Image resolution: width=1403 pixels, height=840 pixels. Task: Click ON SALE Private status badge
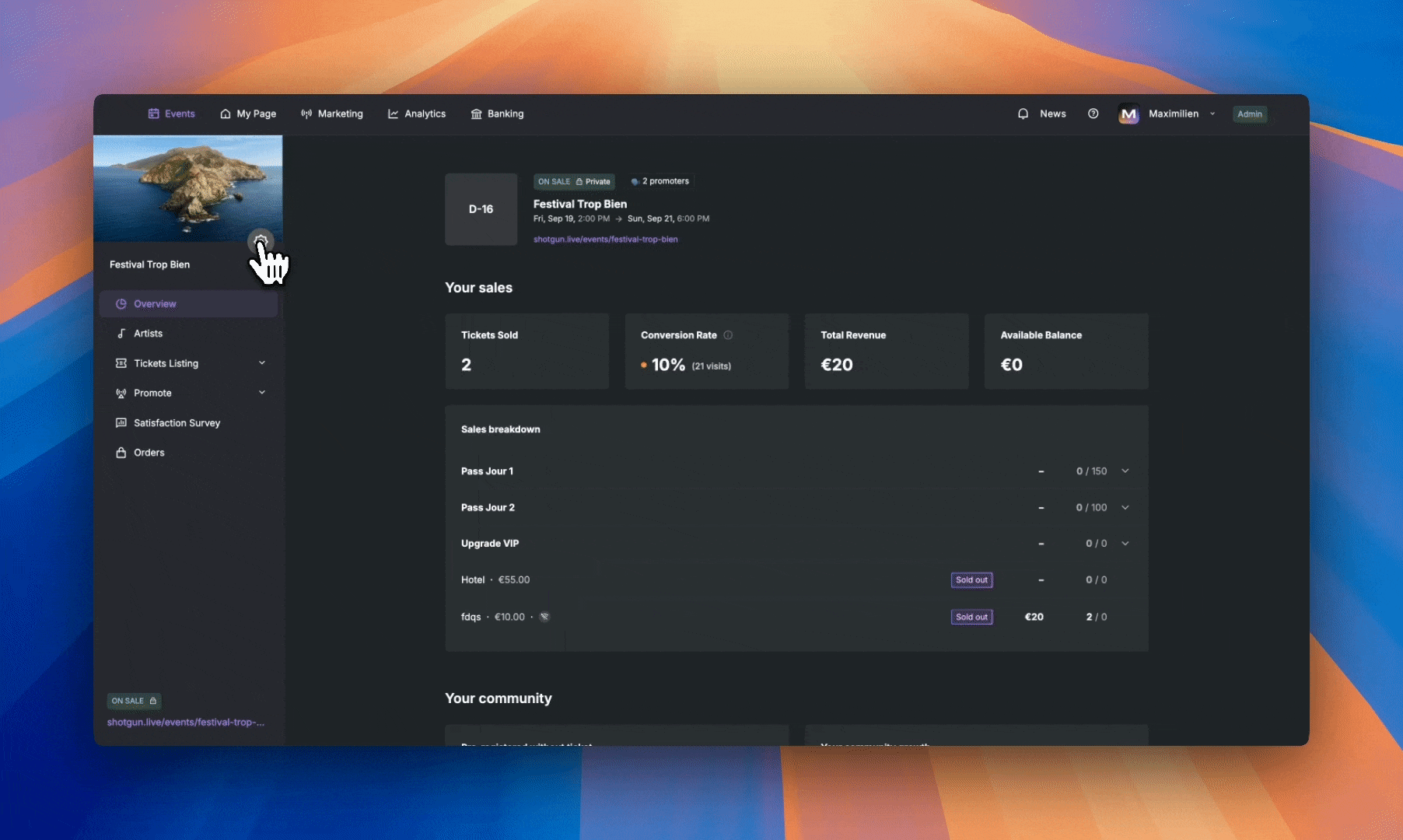point(574,181)
